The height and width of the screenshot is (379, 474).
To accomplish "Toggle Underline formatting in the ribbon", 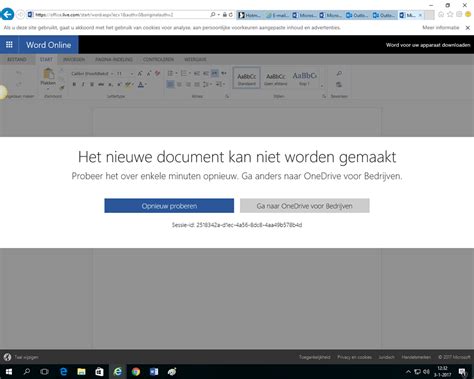I will click(x=92, y=84).
